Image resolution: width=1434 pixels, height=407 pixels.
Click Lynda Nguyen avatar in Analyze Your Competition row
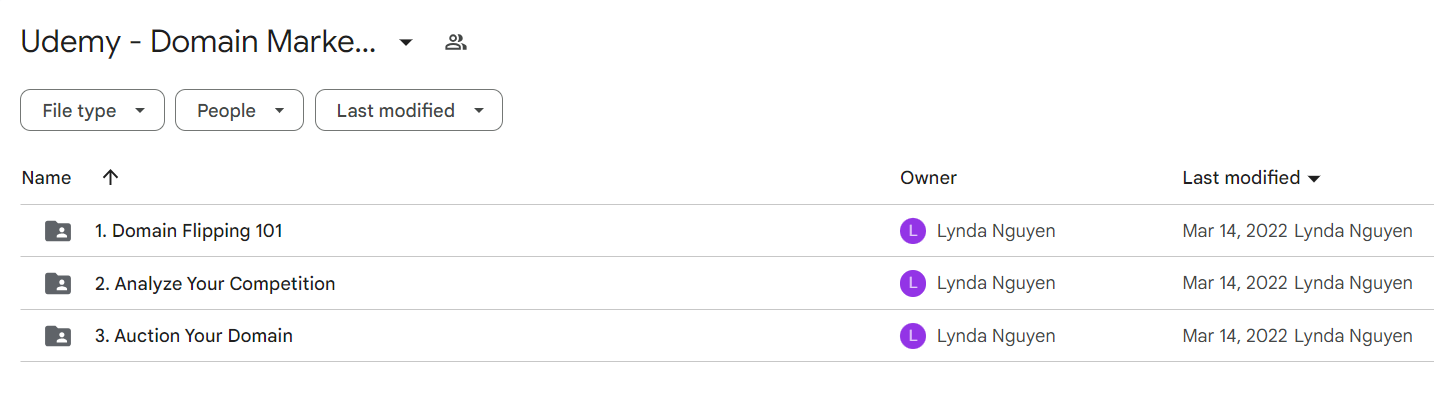(x=912, y=284)
